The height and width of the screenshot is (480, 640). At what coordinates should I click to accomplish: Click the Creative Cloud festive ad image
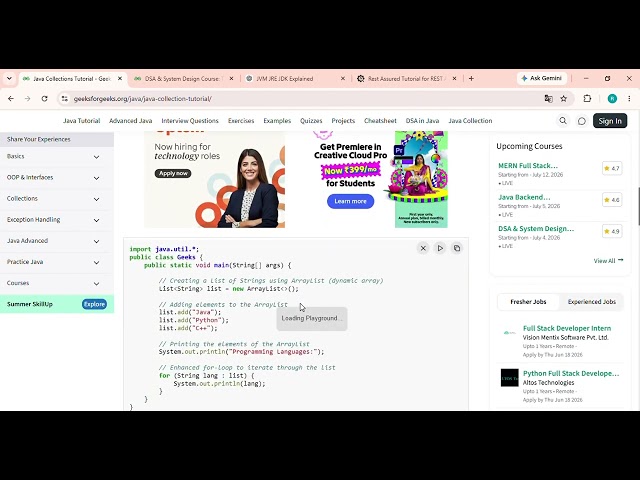pyautogui.click(x=421, y=179)
